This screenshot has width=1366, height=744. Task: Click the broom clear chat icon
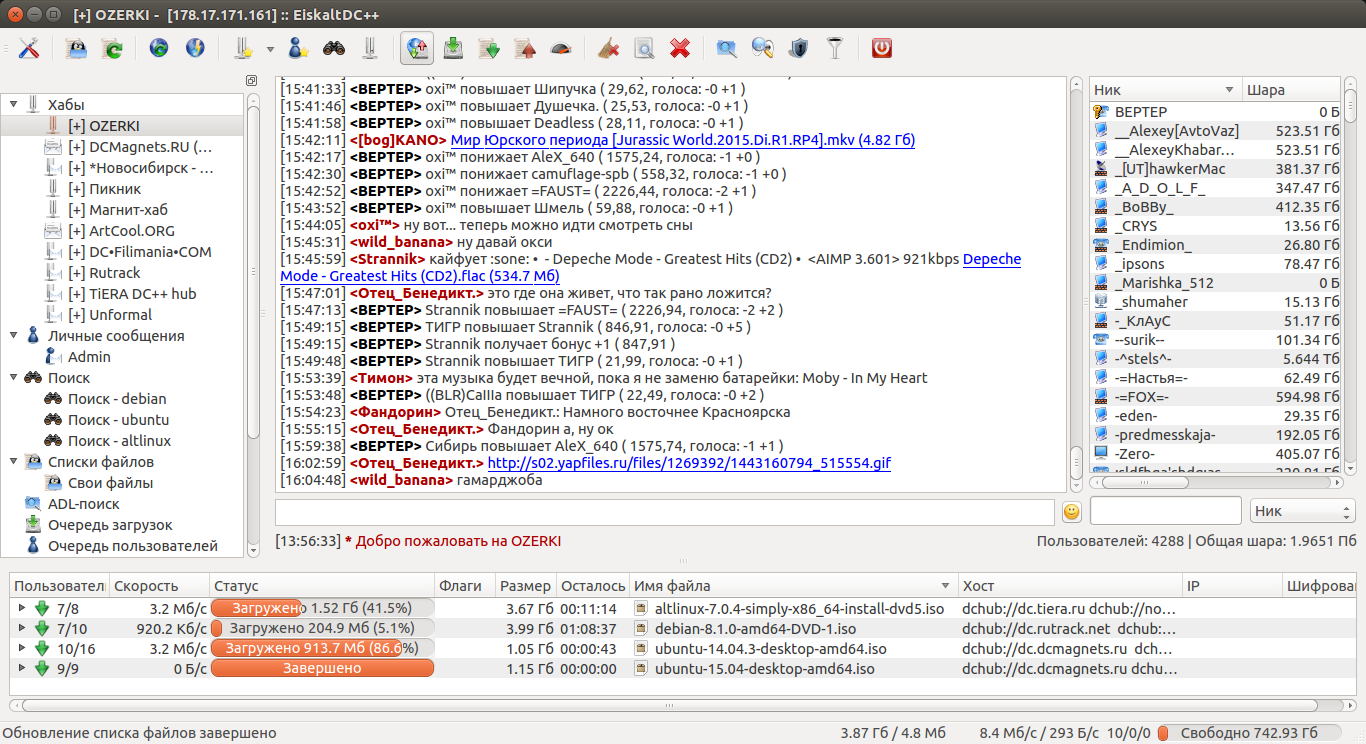tap(608, 48)
